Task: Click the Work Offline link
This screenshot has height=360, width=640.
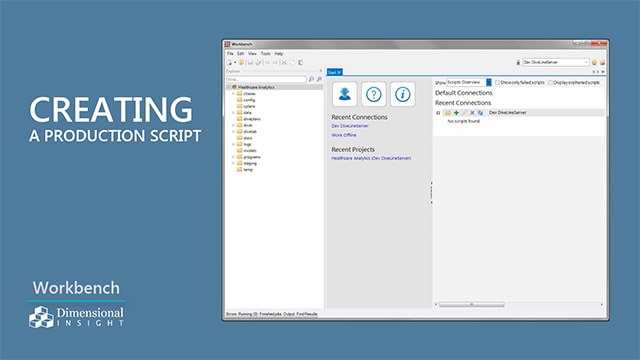Action: (344, 135)
